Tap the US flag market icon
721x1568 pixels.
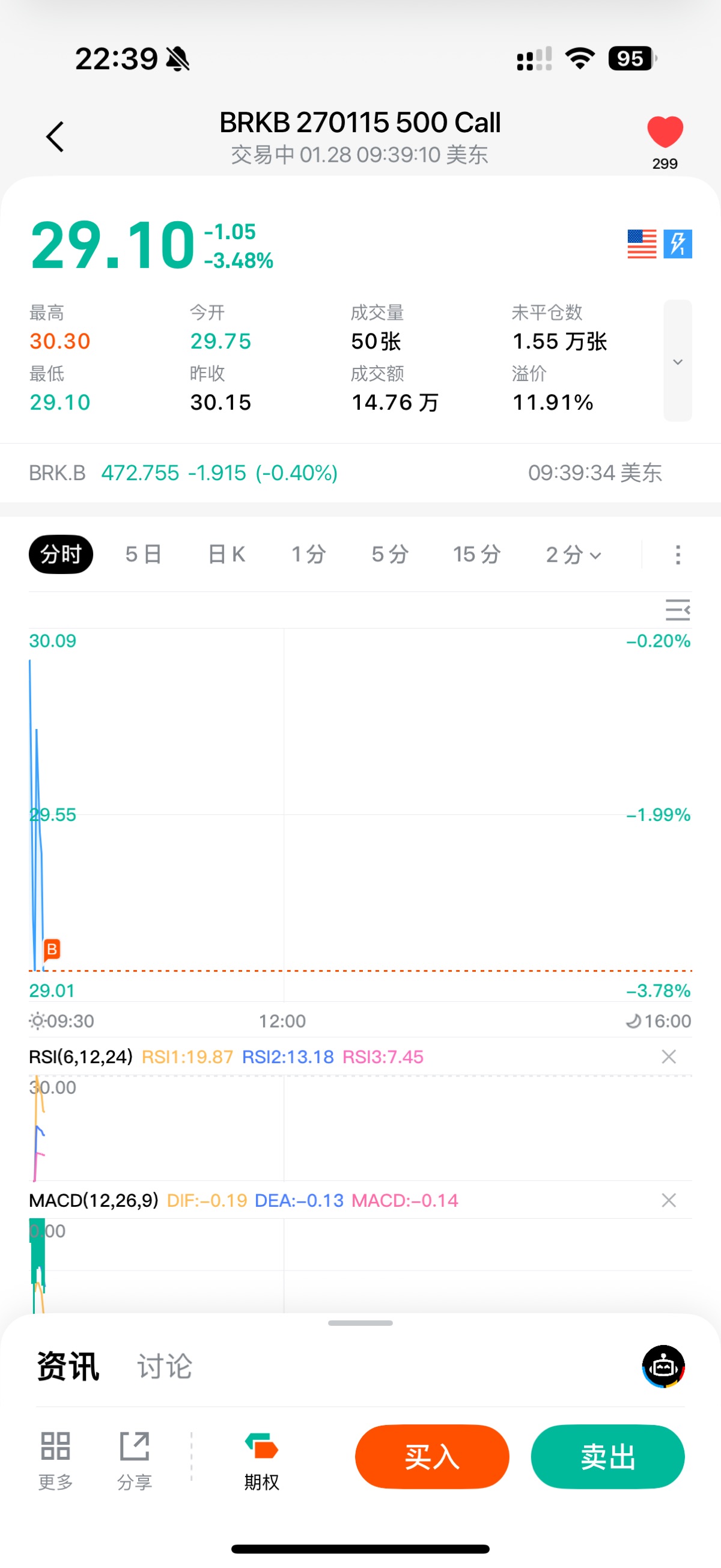click(x=641, y=244)
